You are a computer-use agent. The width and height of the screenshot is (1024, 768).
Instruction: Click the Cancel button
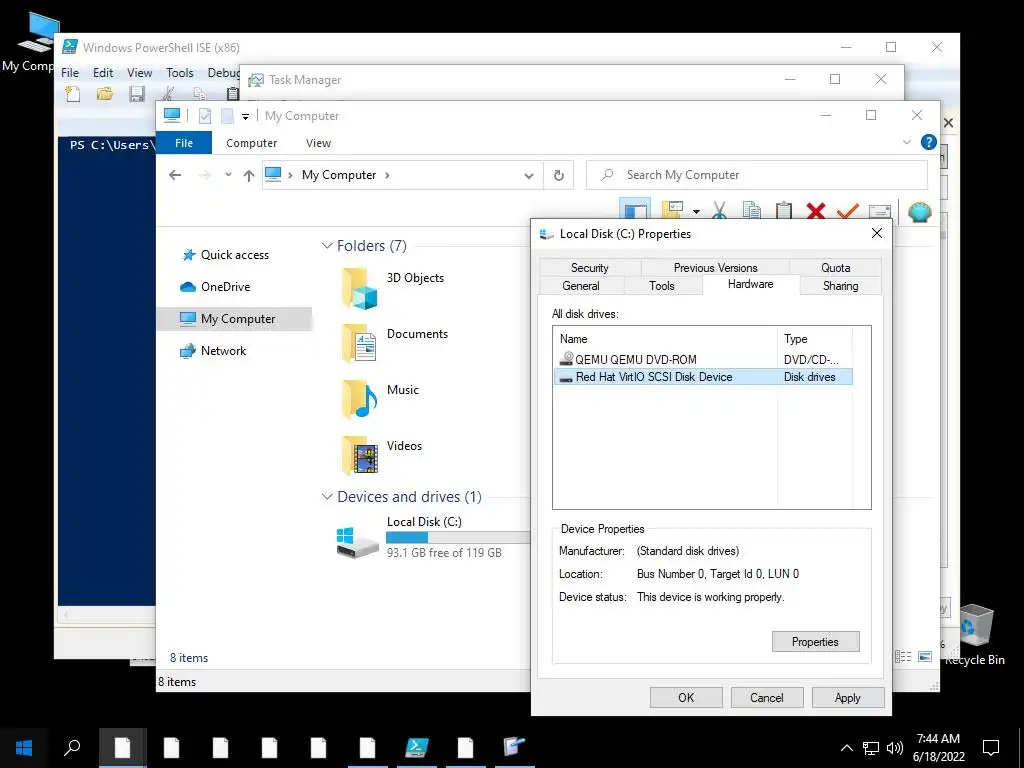tap(767, 697)
